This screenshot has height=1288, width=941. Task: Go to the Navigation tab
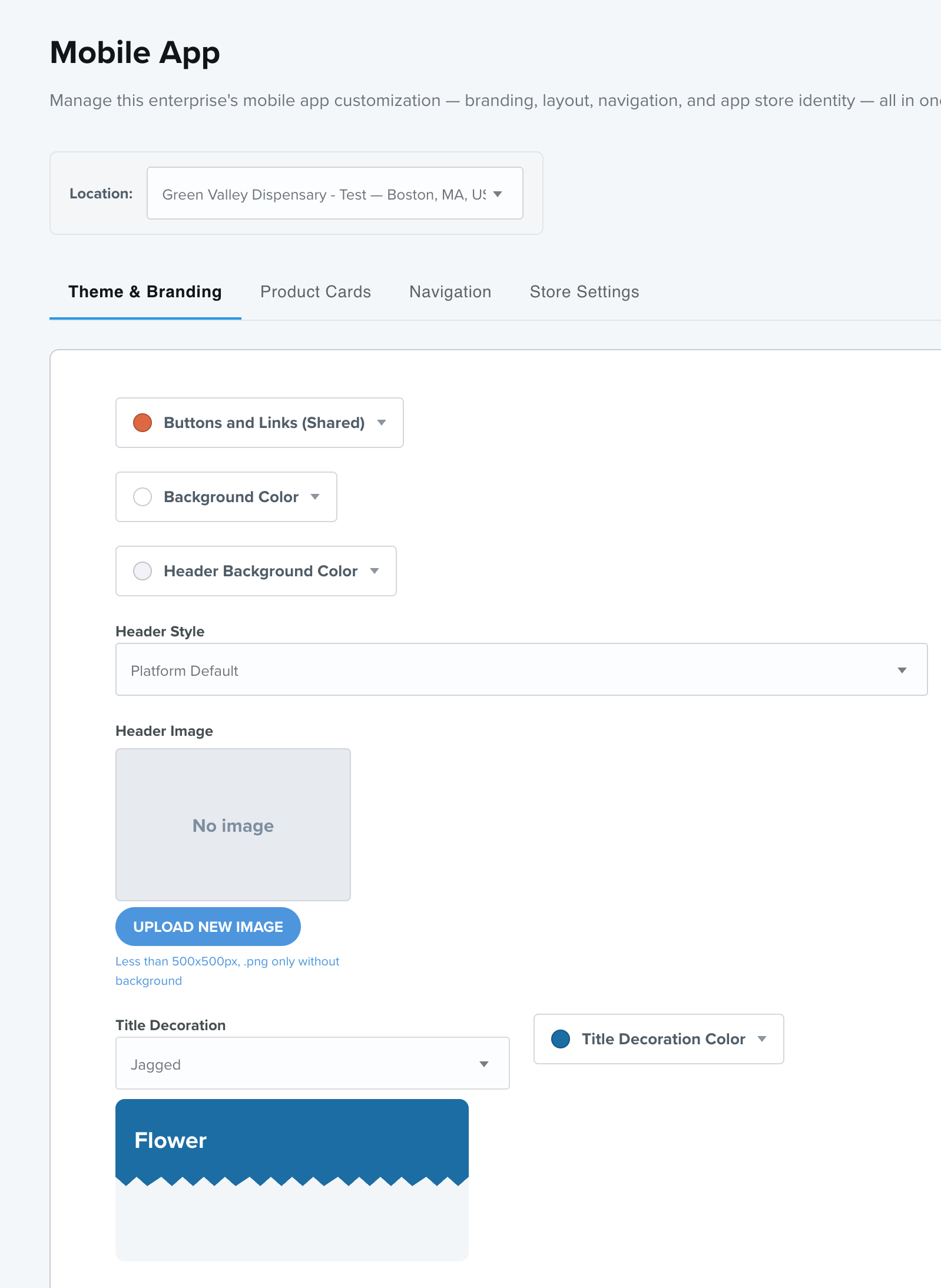(450, 292)
